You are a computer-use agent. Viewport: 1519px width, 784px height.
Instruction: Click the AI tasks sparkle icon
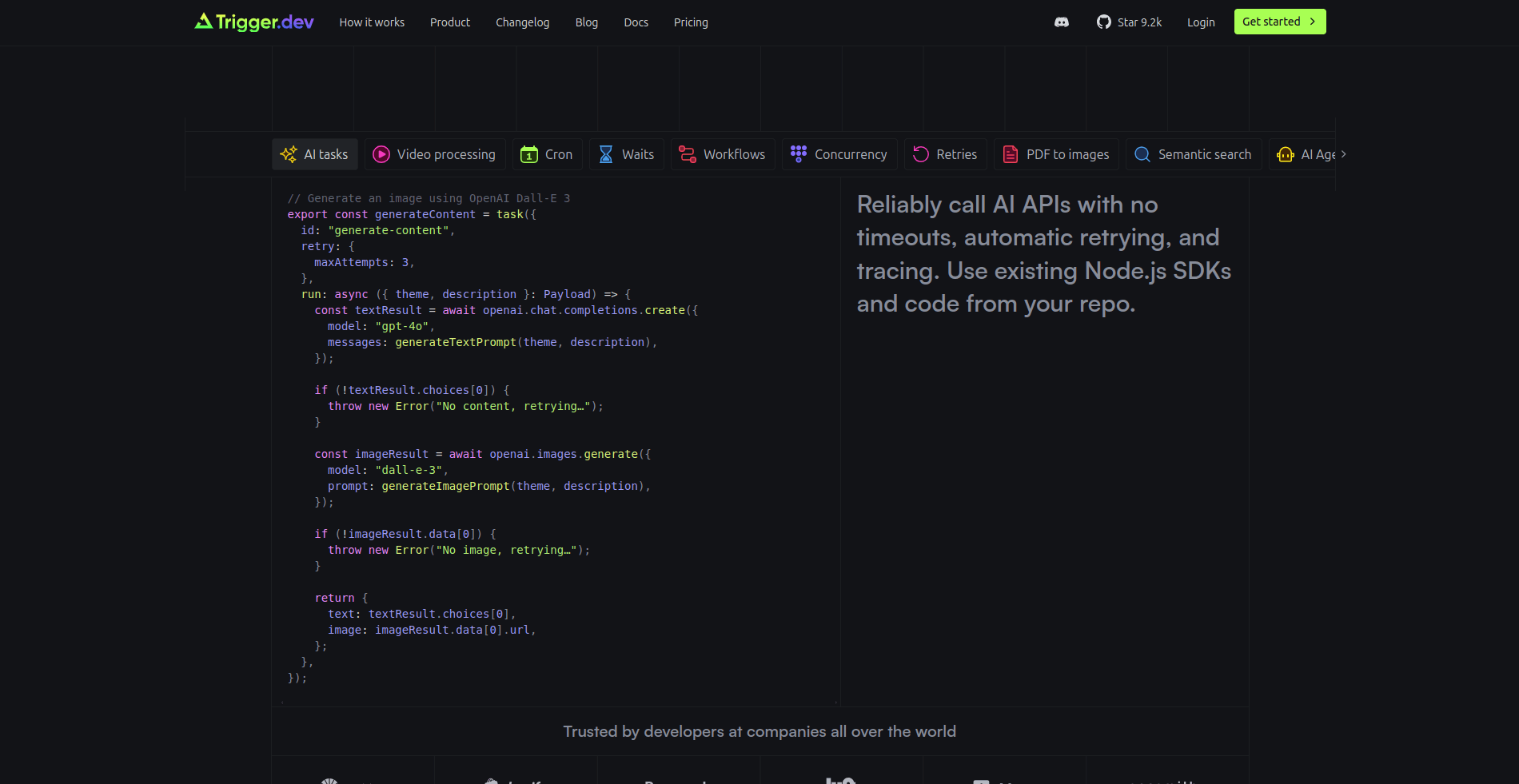click(x=289, y=154)
